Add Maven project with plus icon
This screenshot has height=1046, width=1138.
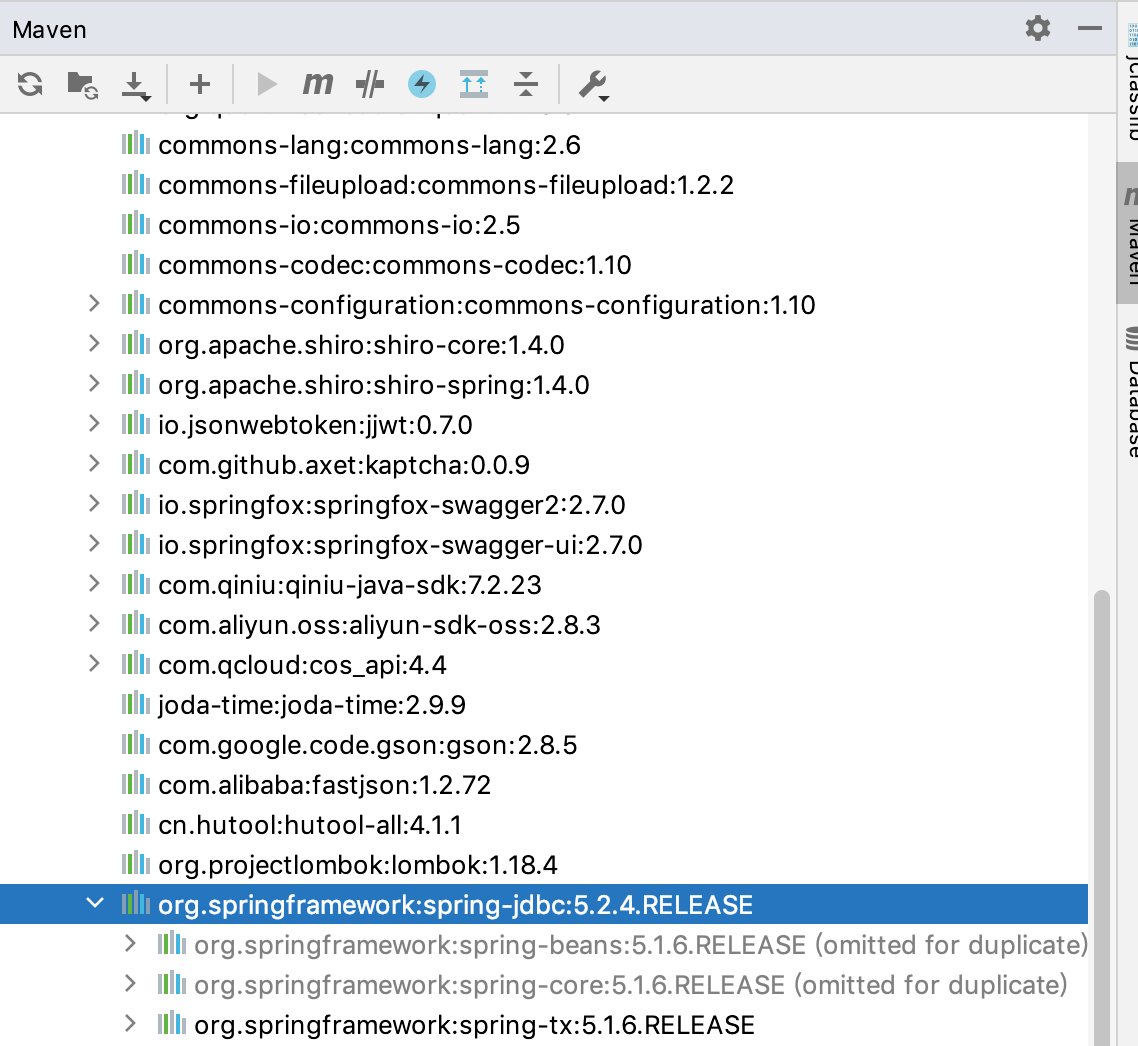click(x=200, y=84)
